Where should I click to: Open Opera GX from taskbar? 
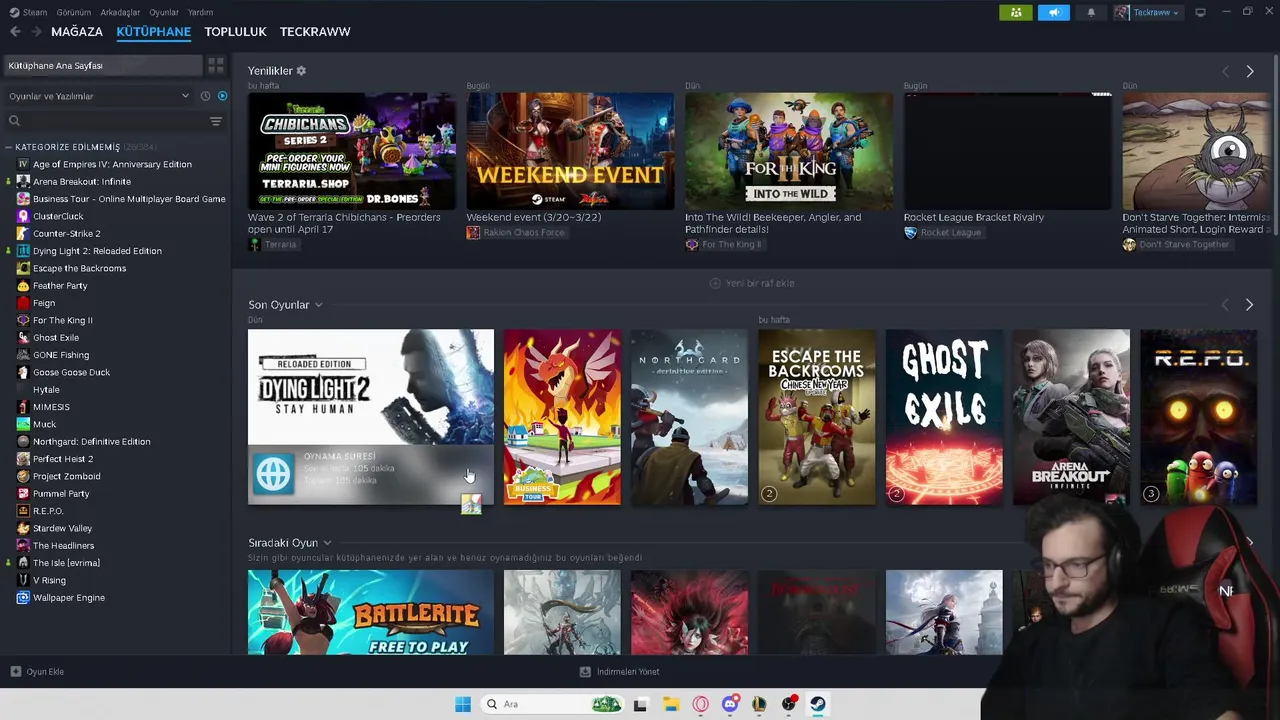(700, 704)
